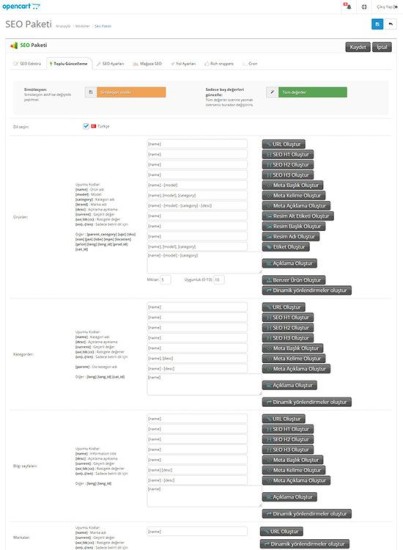Click Çıkış Yap logout link
Viewport: 403px width, 550px height.
pos(387,7)
